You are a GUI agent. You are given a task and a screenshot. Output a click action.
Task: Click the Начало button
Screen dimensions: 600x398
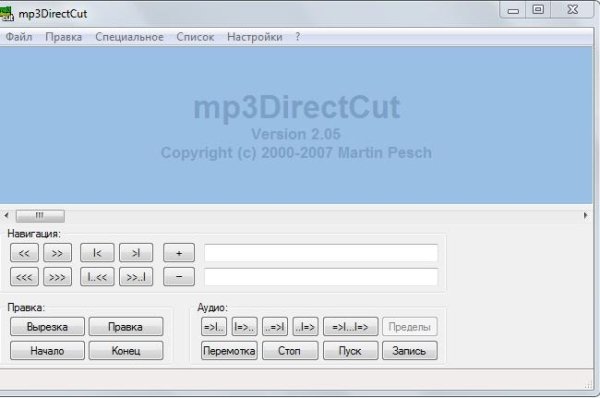coord(47,351)
